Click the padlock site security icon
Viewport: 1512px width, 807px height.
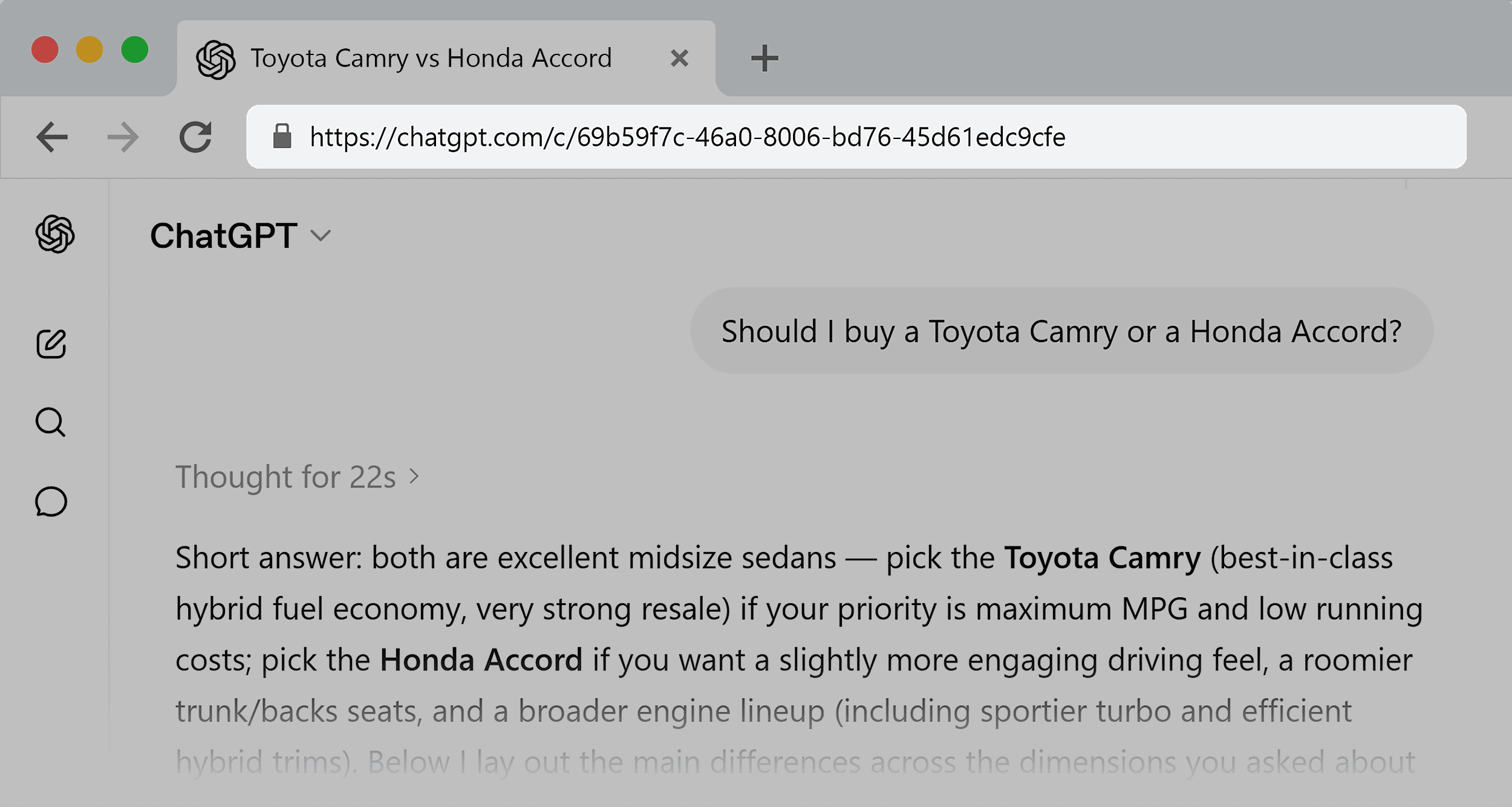tap(282, 136)
